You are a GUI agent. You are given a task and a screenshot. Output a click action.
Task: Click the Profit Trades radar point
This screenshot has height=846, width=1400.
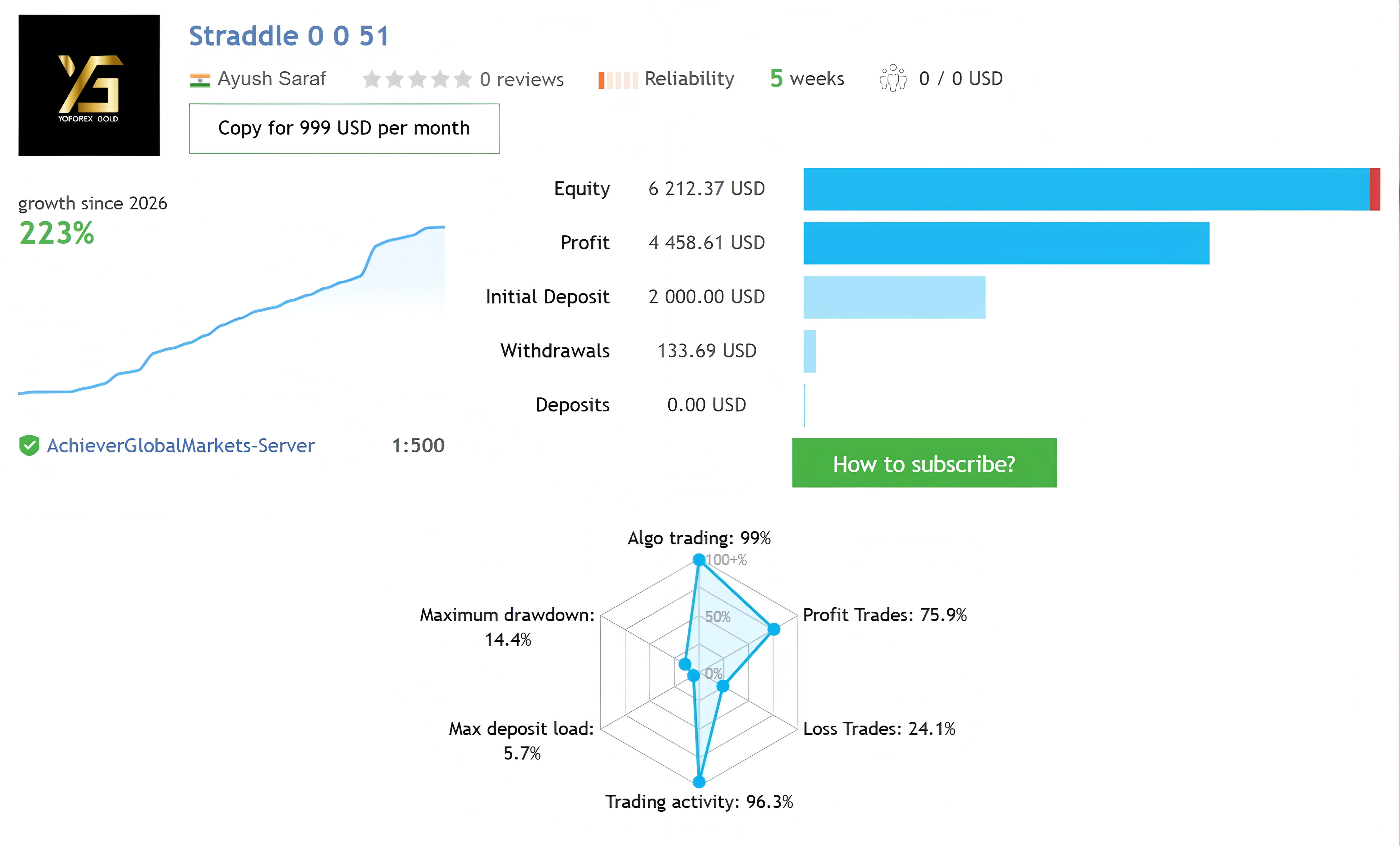(x=774, y=629)
